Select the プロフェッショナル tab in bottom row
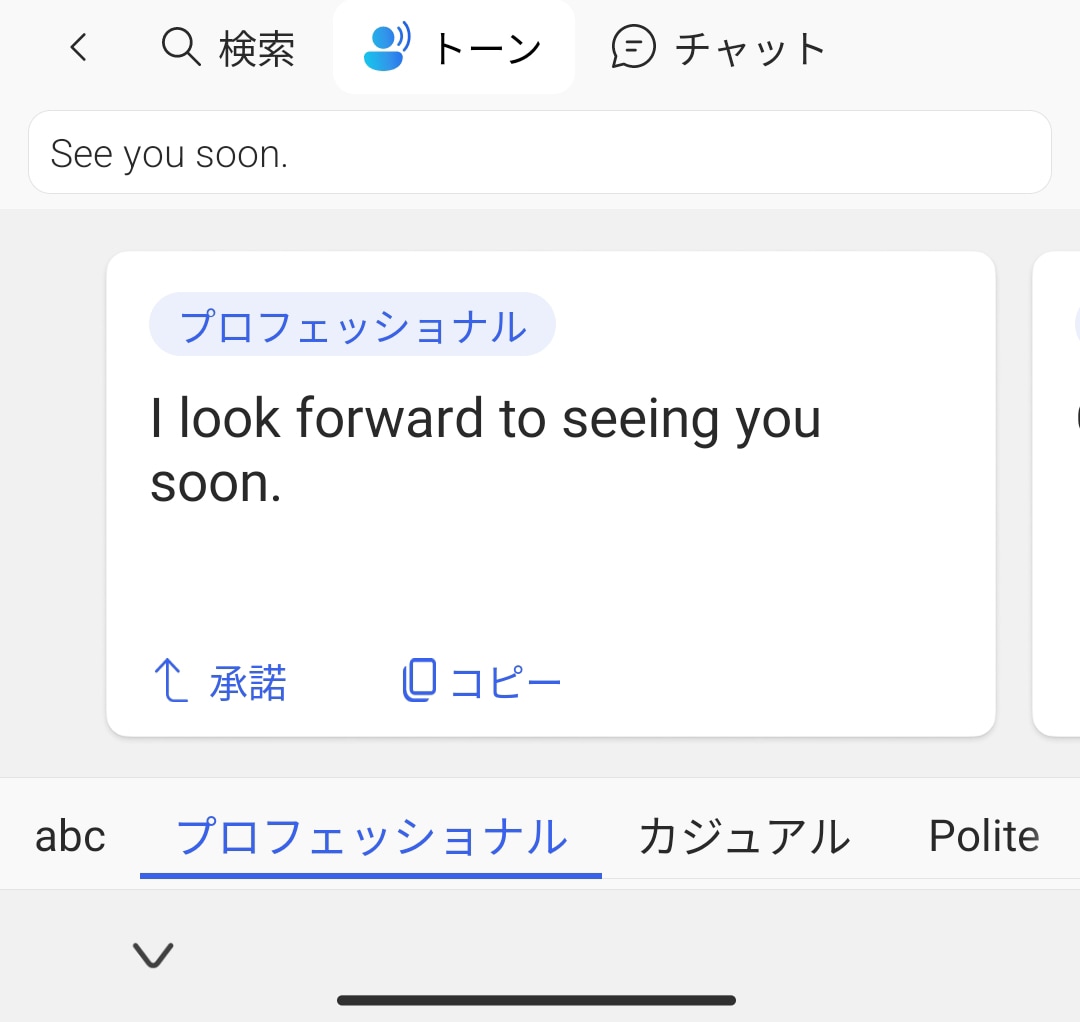This screenshot has height=1022, width=1080. [371, 836]
